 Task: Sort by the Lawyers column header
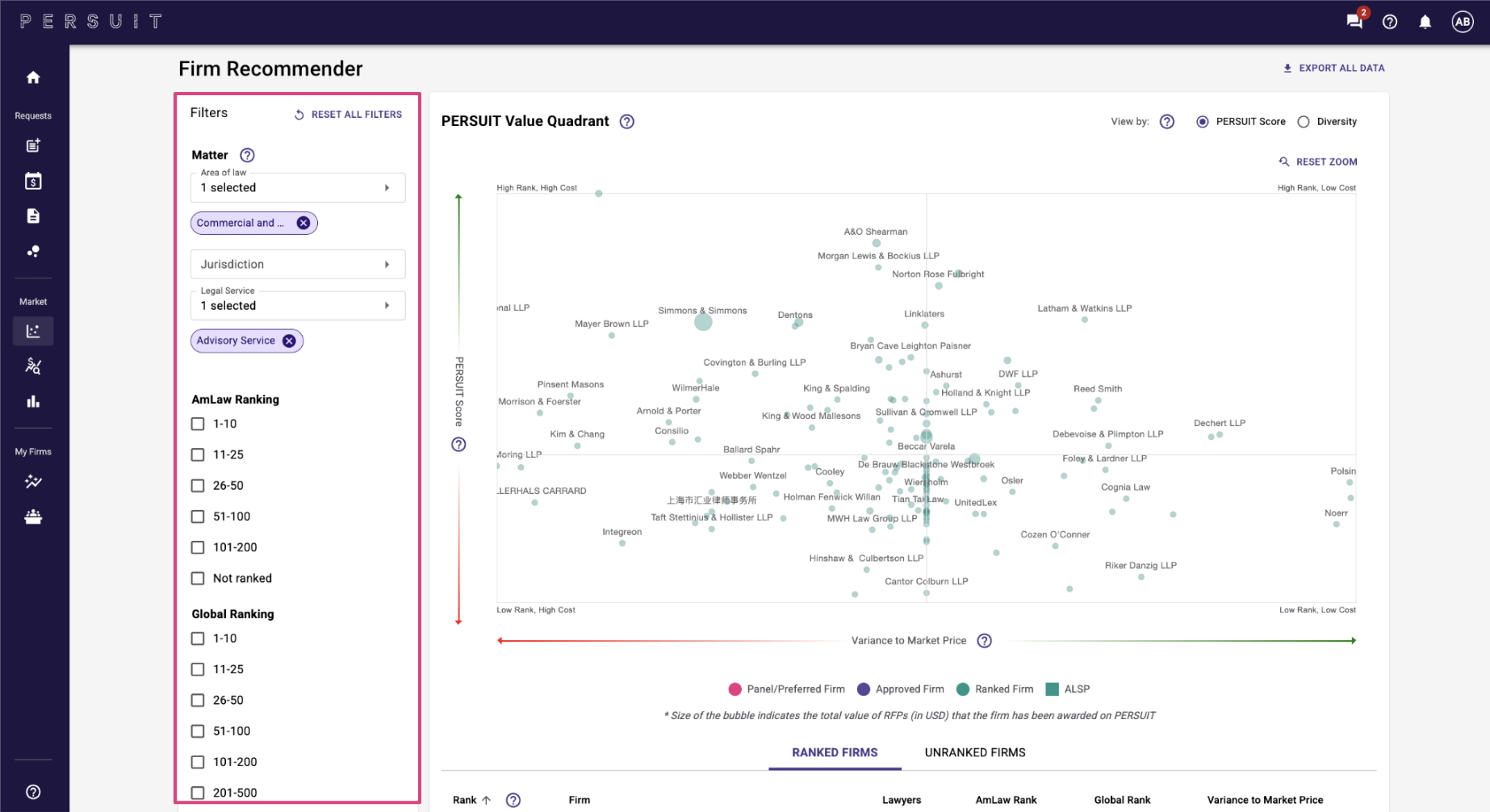point(902,800)
